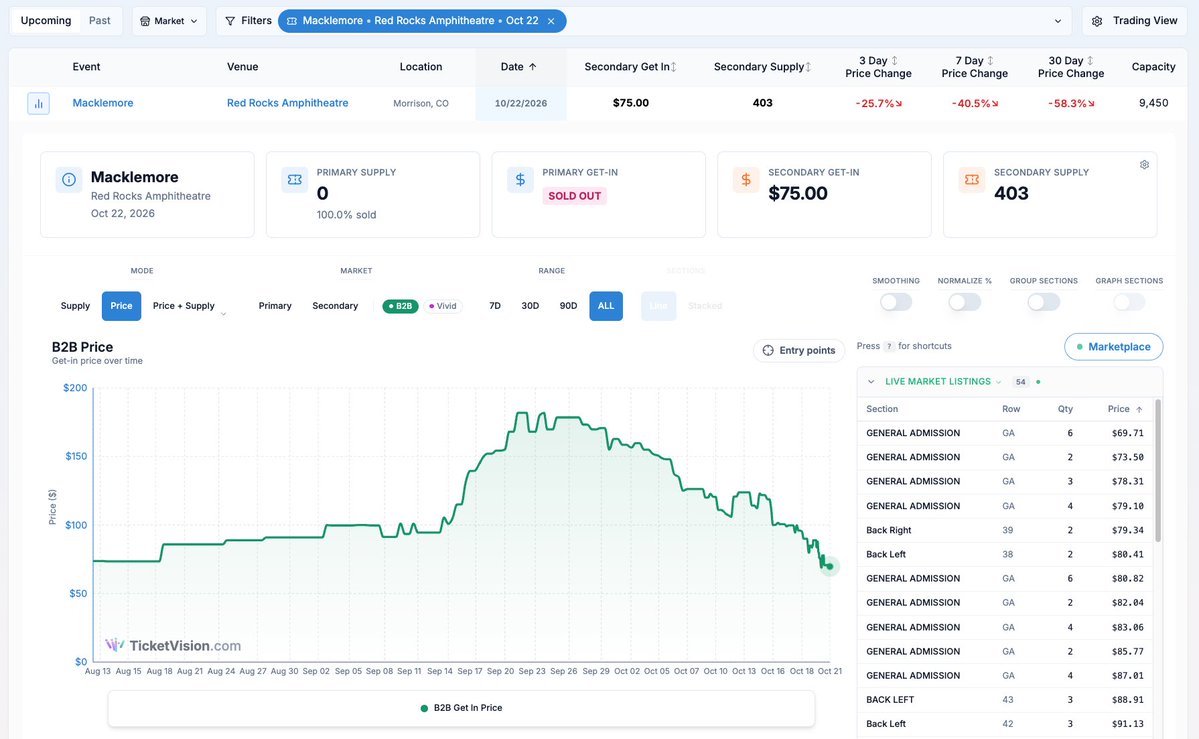
Task: Open Secondary Supply card settings gear
Action: click(1145, 164)
